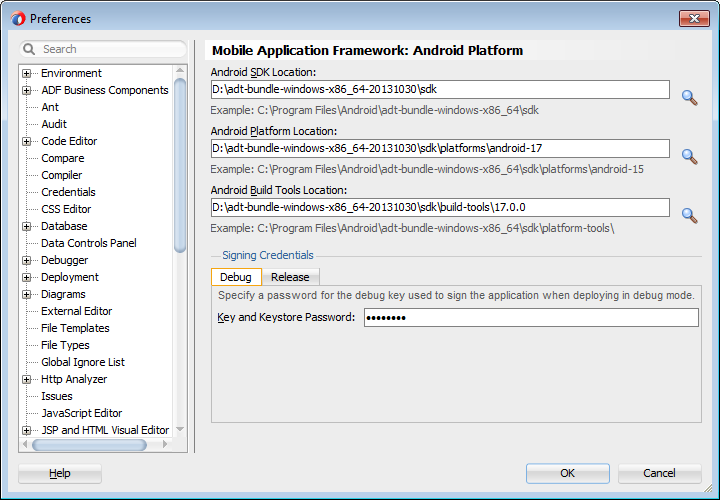Click scroll-down arrow of category tree

point(180,430)
